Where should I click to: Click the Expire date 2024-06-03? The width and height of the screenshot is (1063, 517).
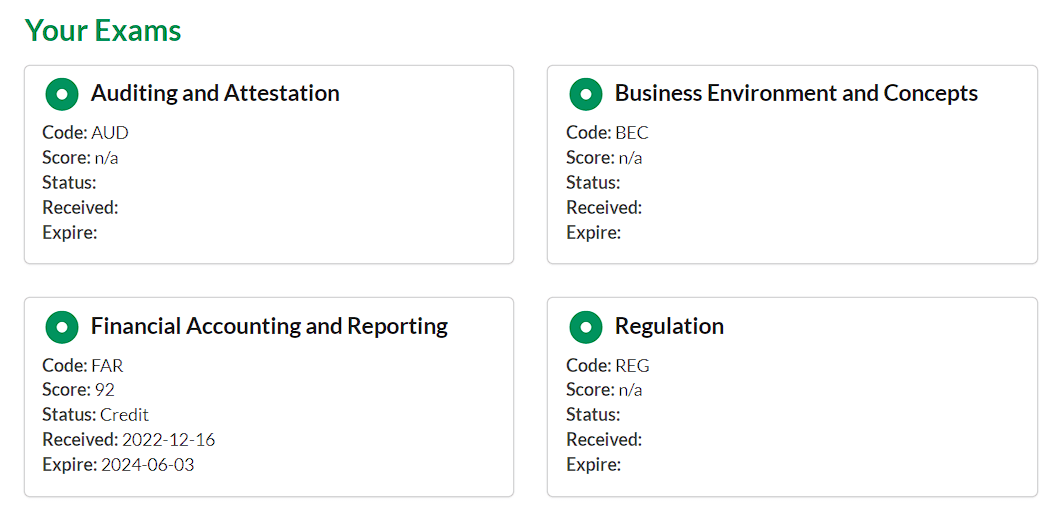(x=147, y=464)
